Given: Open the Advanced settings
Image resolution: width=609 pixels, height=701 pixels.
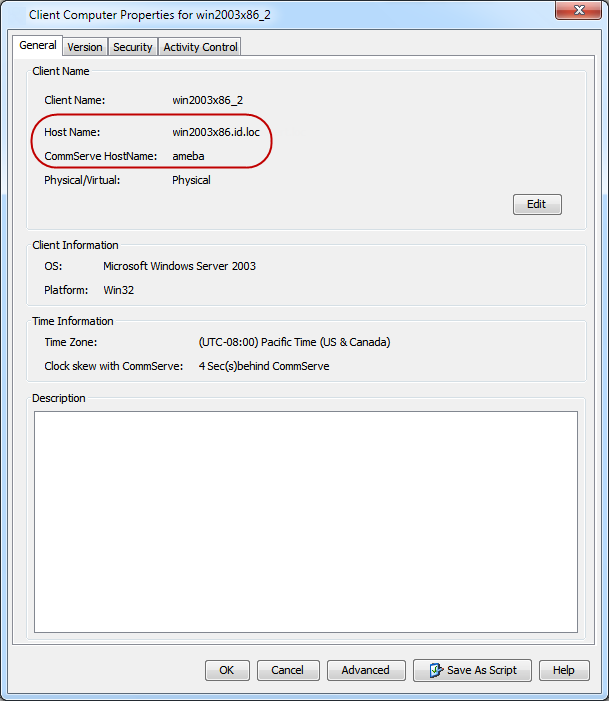Looking at the screenshot, I should click(365, 670).
